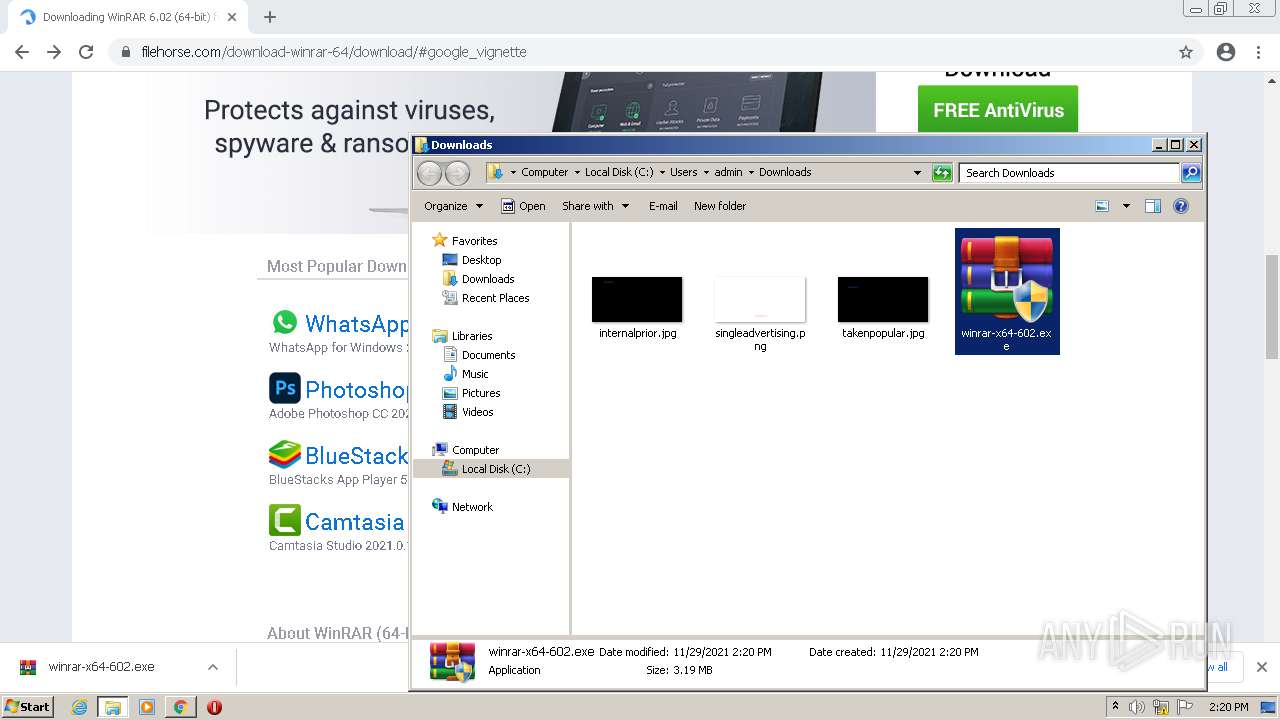The height and width of the screenshot is (720, 1280).
Task: Click the volume icon in system tray
Action: (1137, 707)
